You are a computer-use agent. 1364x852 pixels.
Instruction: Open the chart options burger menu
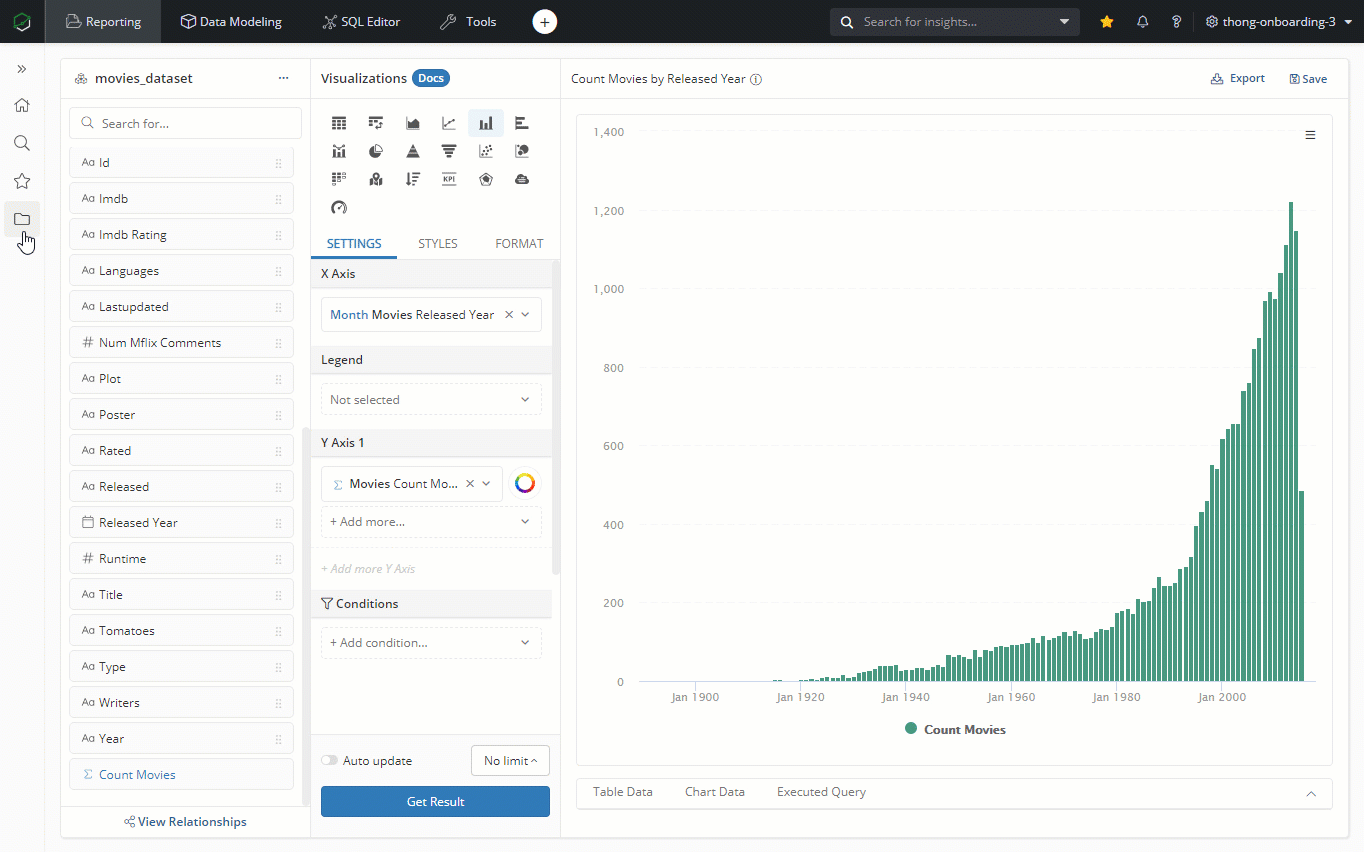pos(1310,133)
